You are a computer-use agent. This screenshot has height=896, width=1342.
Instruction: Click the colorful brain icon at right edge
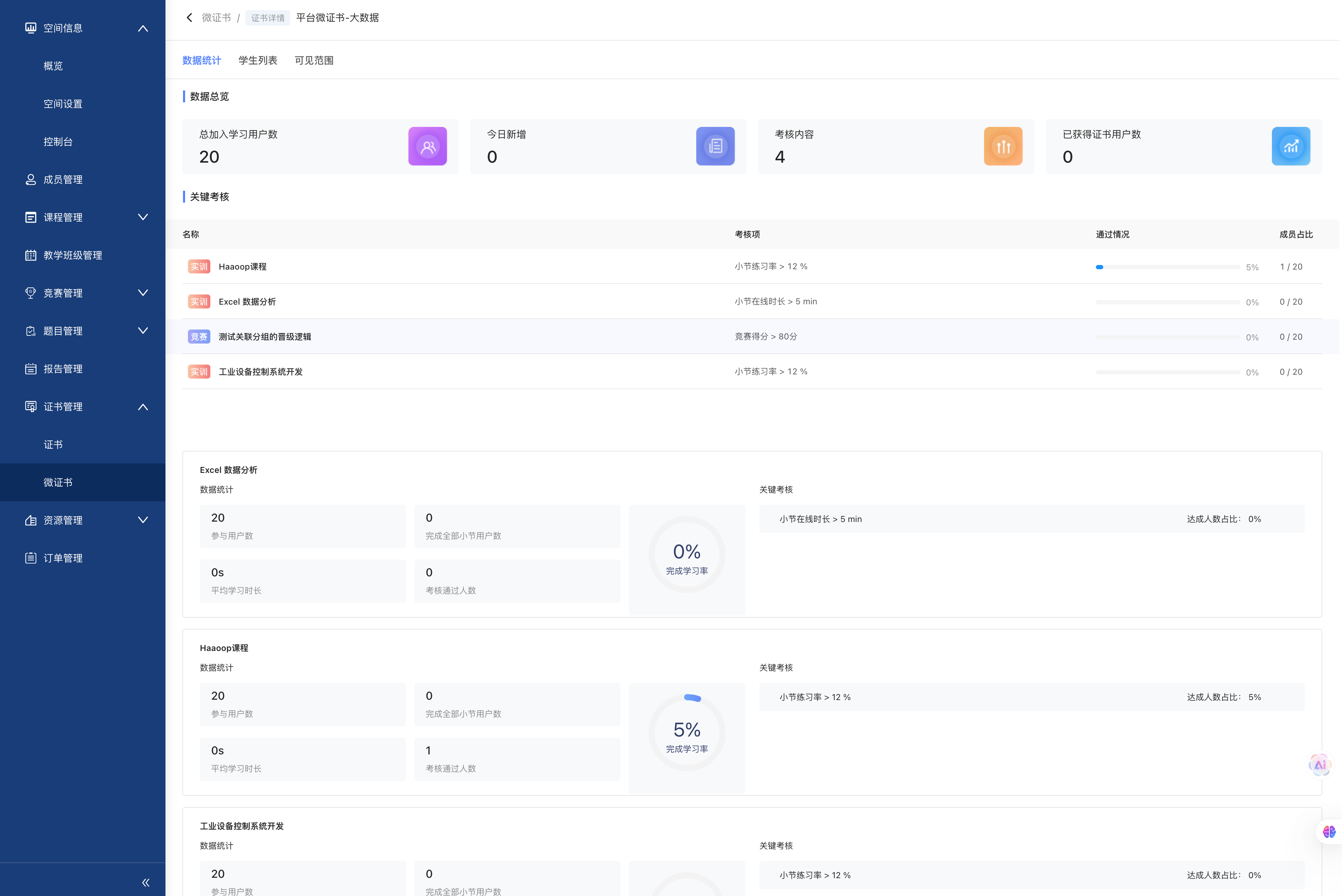coord(1329,831)
